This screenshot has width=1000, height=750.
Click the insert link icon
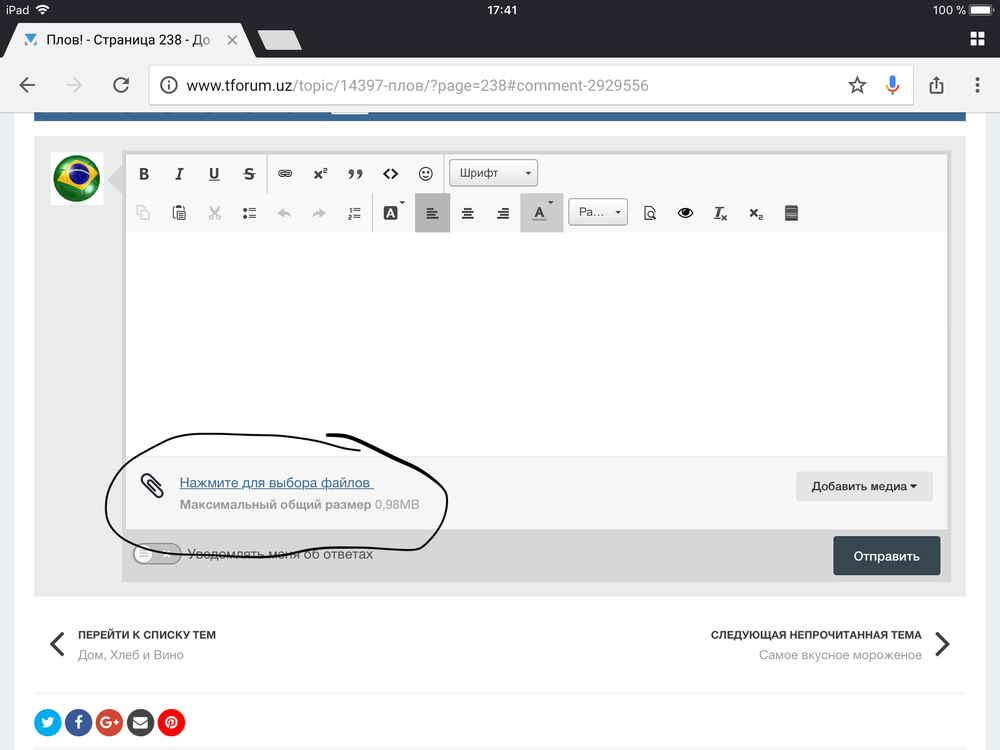[285, 174]
